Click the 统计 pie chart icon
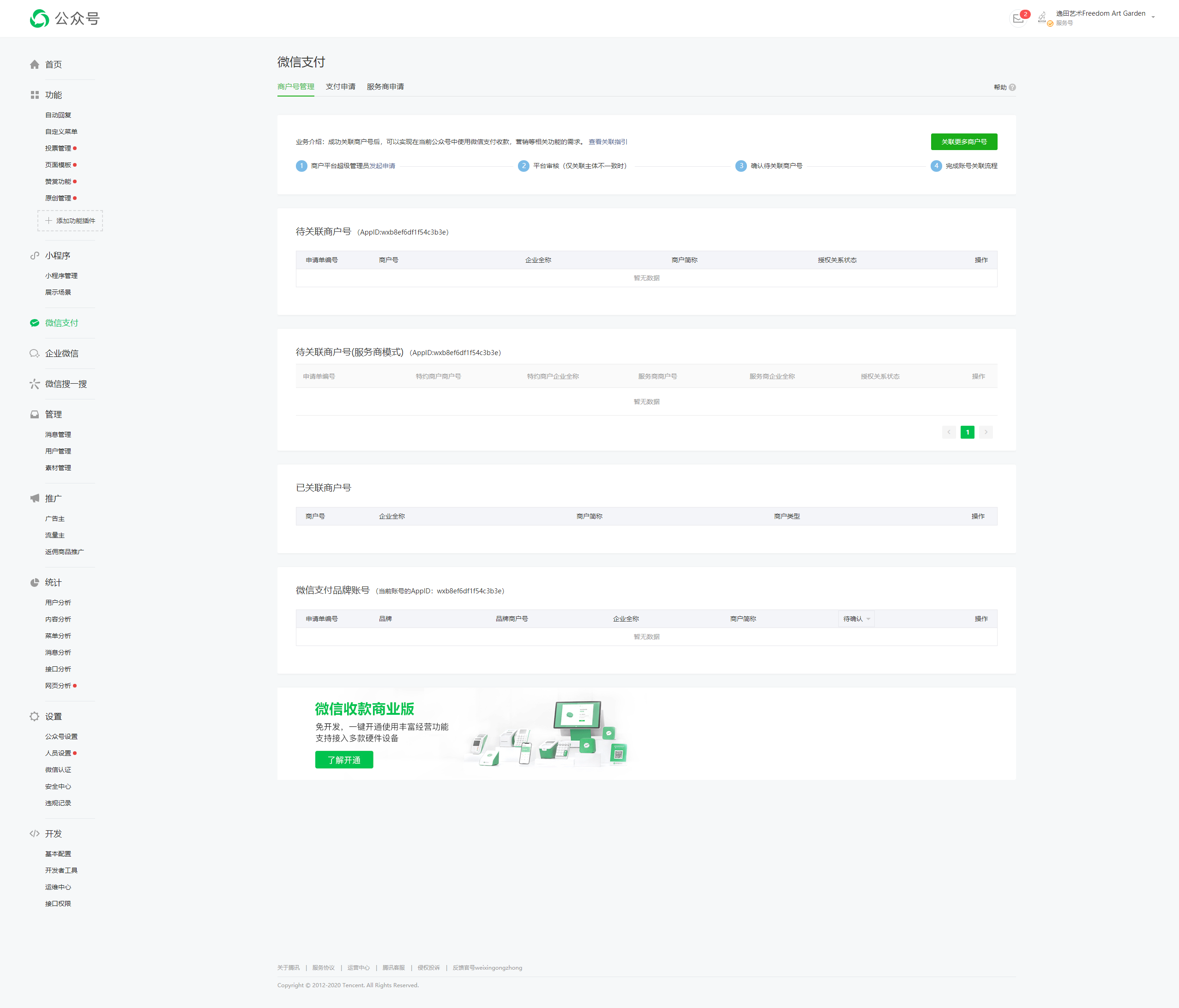Viewport: 1179px width, 1008px height. [x=35, y=582]
